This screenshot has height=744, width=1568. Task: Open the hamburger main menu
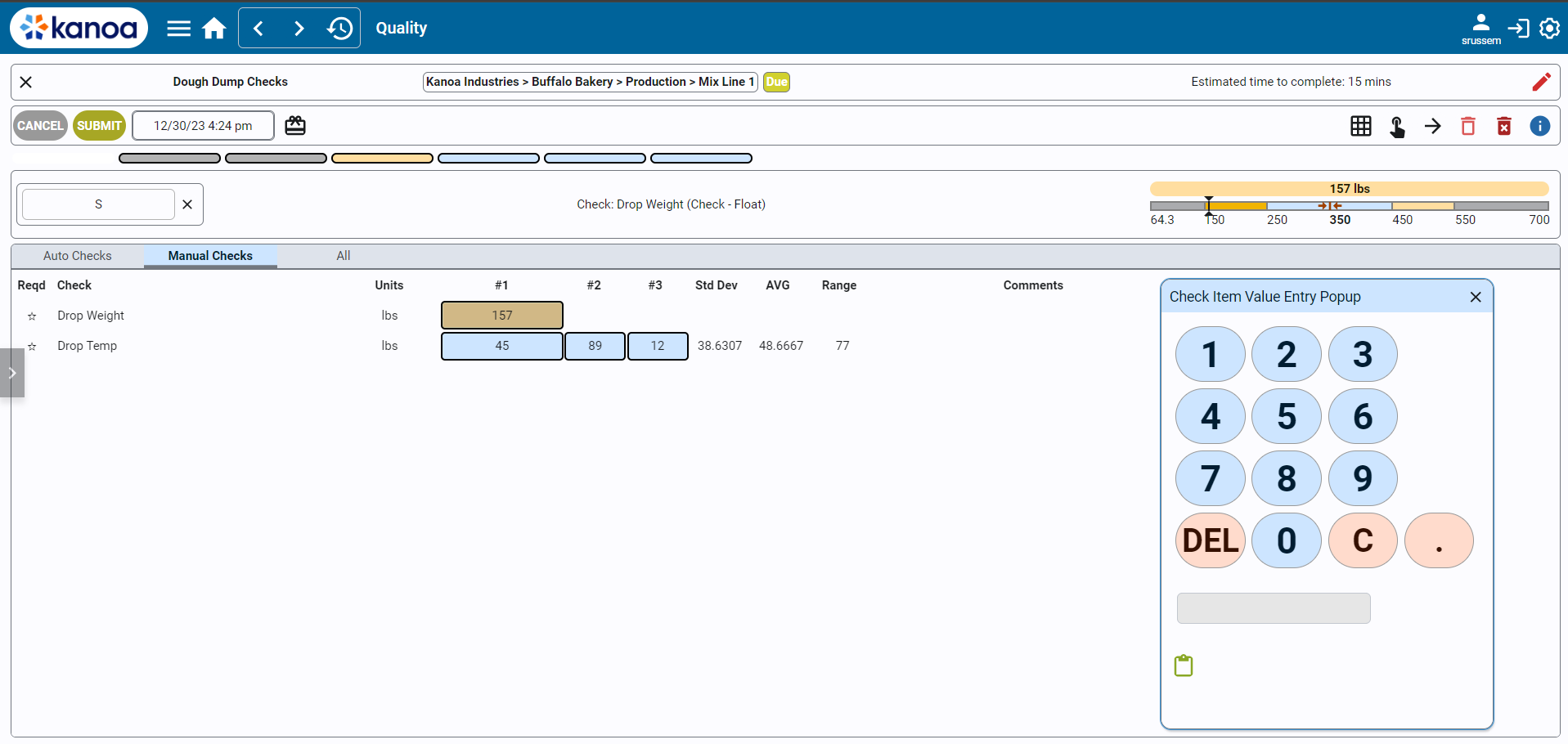coord(178,29)
